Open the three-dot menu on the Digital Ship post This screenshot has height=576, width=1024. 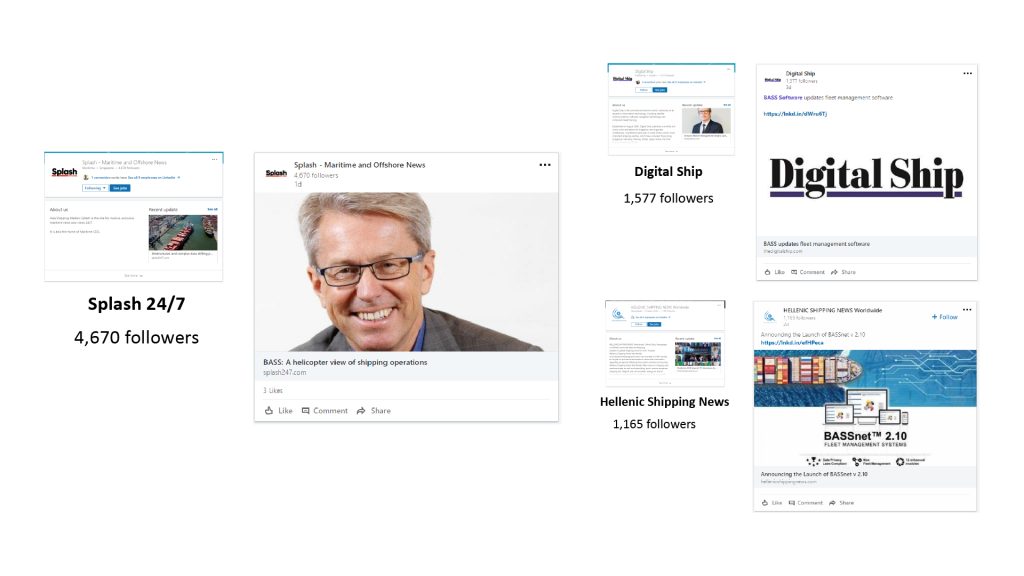(967, 73)
